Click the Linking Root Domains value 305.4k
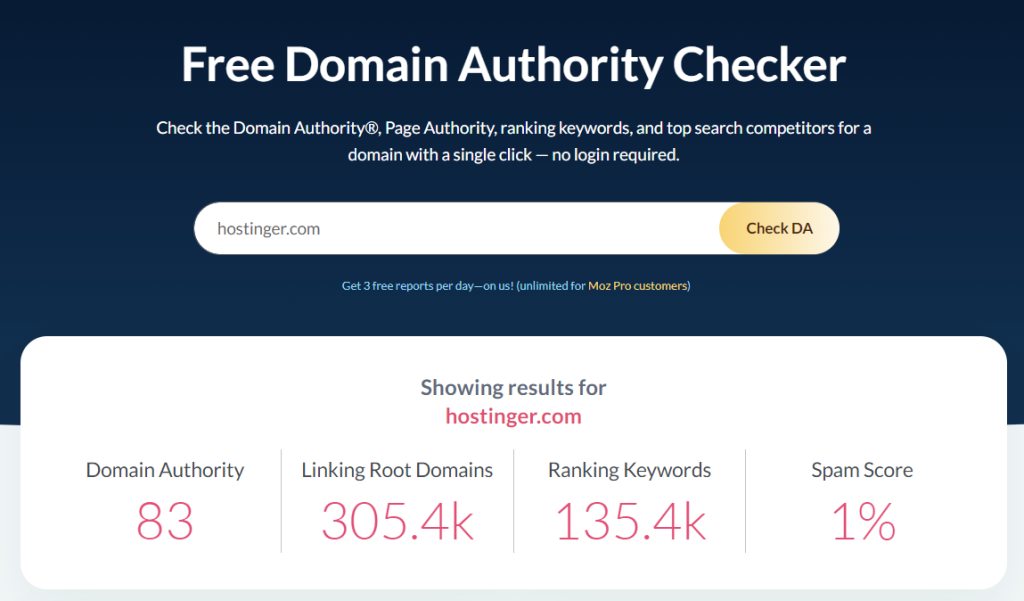This screenshot has height=601, width=1024. click(397, 518)
